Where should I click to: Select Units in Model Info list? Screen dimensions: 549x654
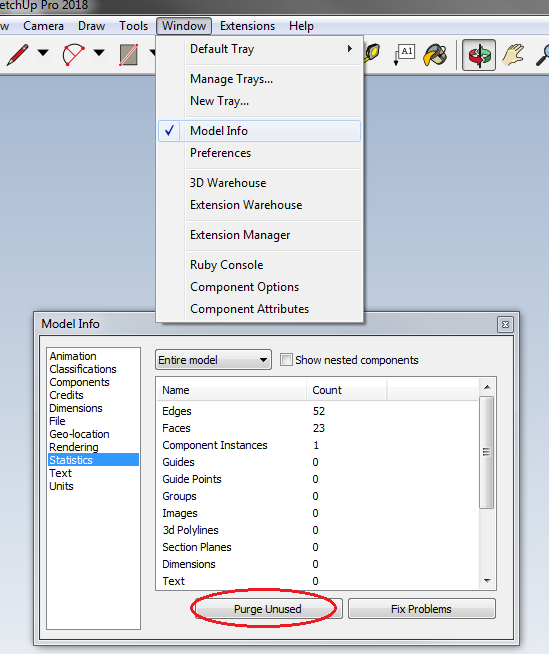pyautogui.click(x=93, y=486)
